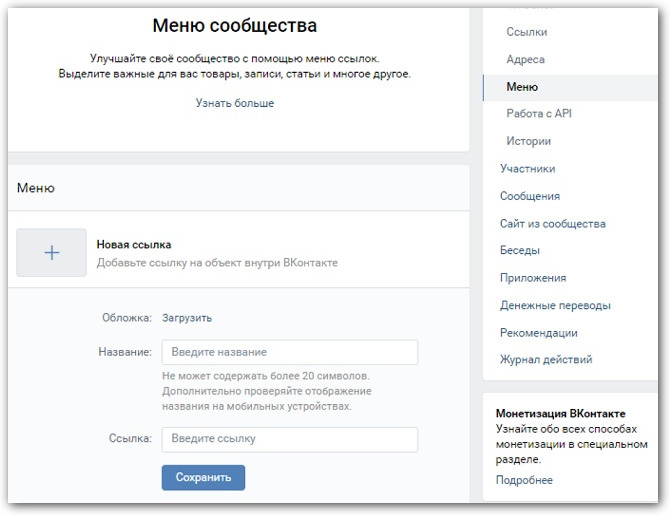Focus the 'Введите ссылку' input field
Screen dimensions: 670x515
tap(289, 439)
